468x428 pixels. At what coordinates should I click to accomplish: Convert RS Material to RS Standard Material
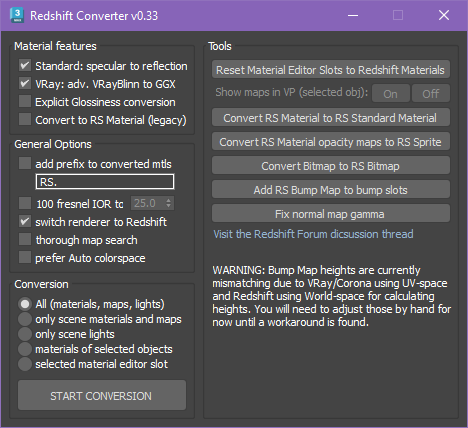coord(331,118)
